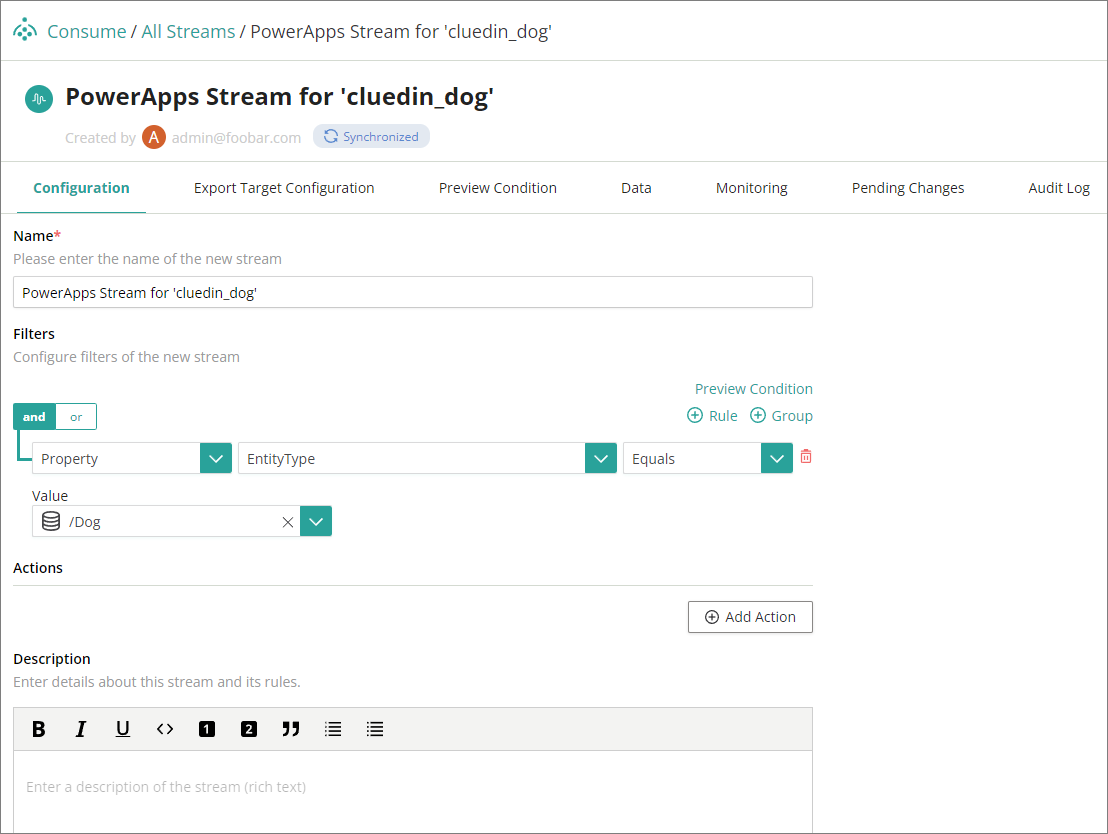
Task: Apply italic formatting in the description toolbar
Action: click(x=80, y=729)
